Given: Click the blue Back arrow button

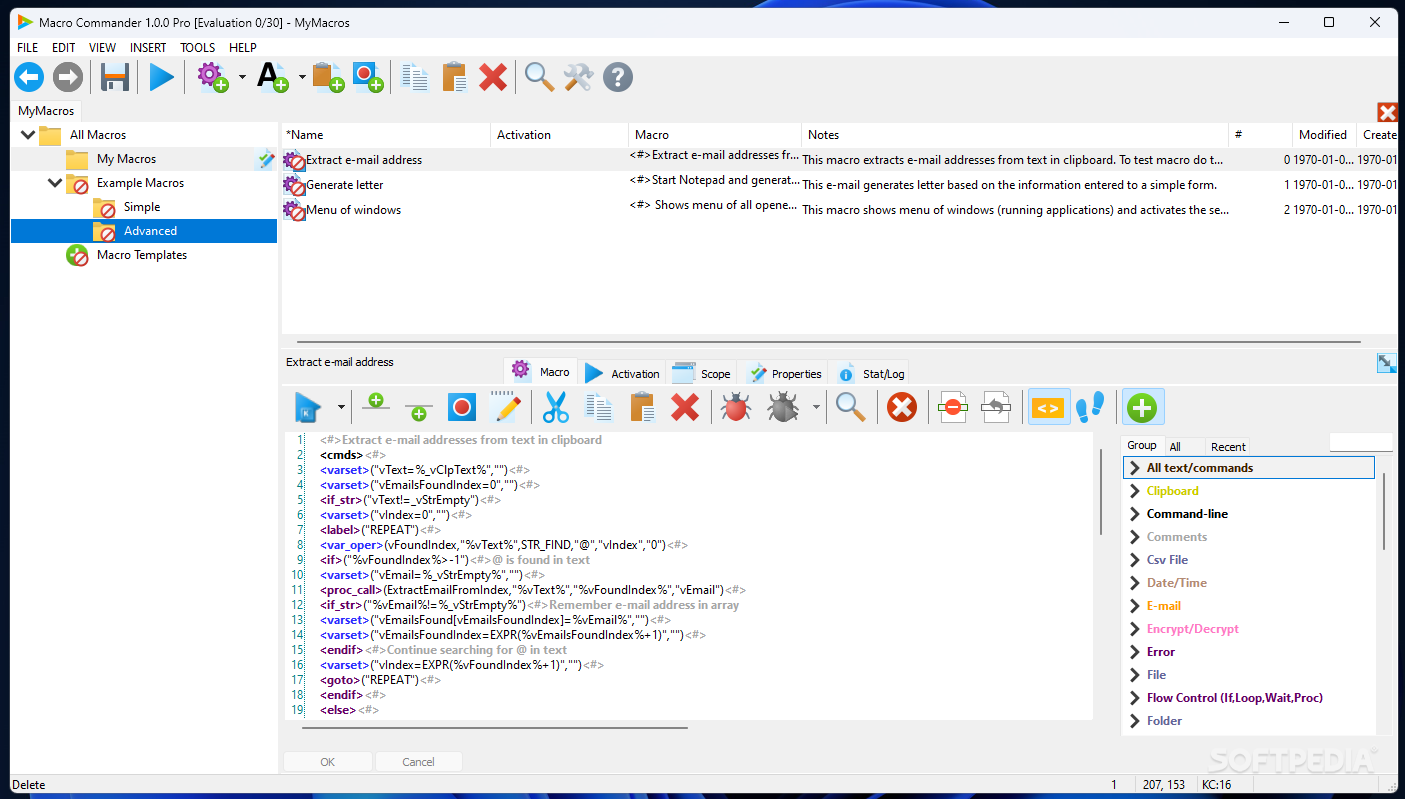Looking at the screenshot, I should [29, 77].
